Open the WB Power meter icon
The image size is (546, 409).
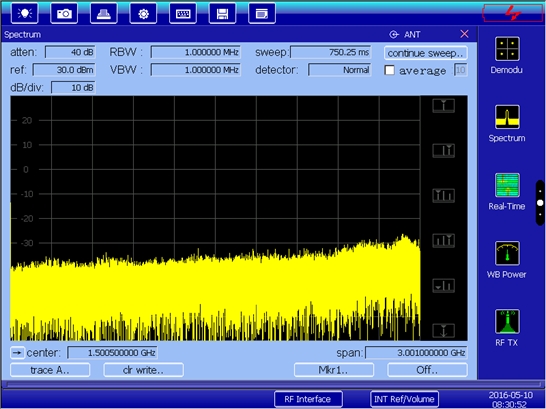point(507,254)
